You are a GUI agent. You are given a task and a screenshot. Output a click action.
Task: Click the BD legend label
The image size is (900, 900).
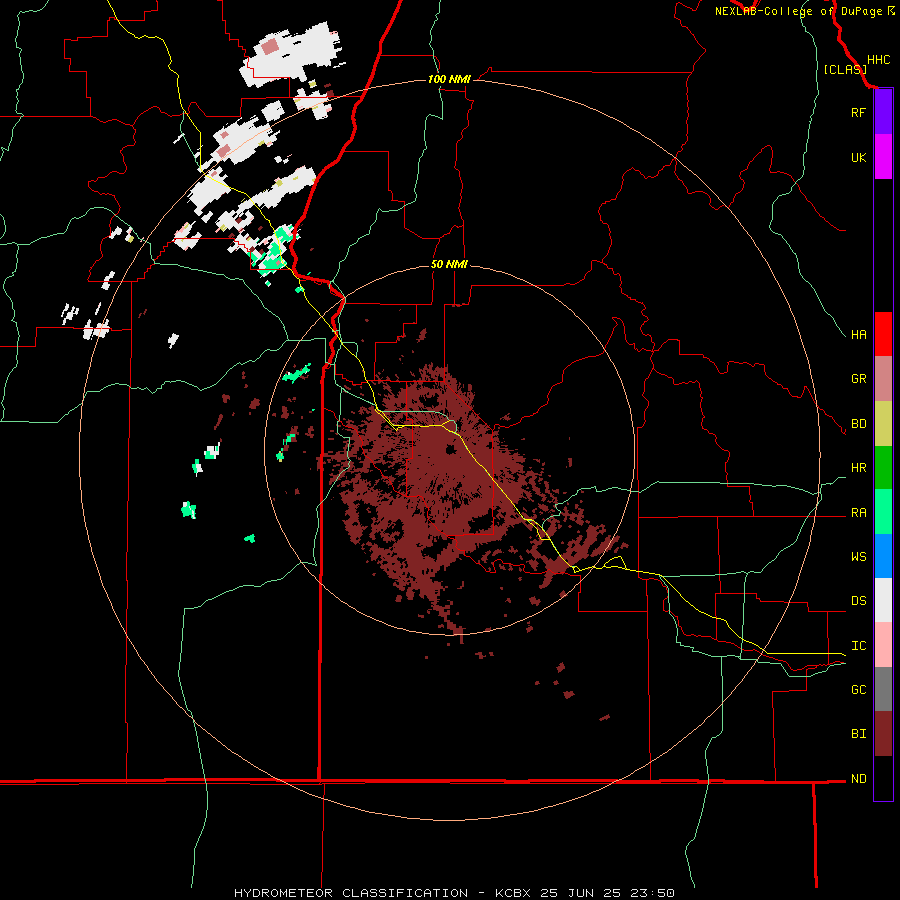click(x=859, y=424)
